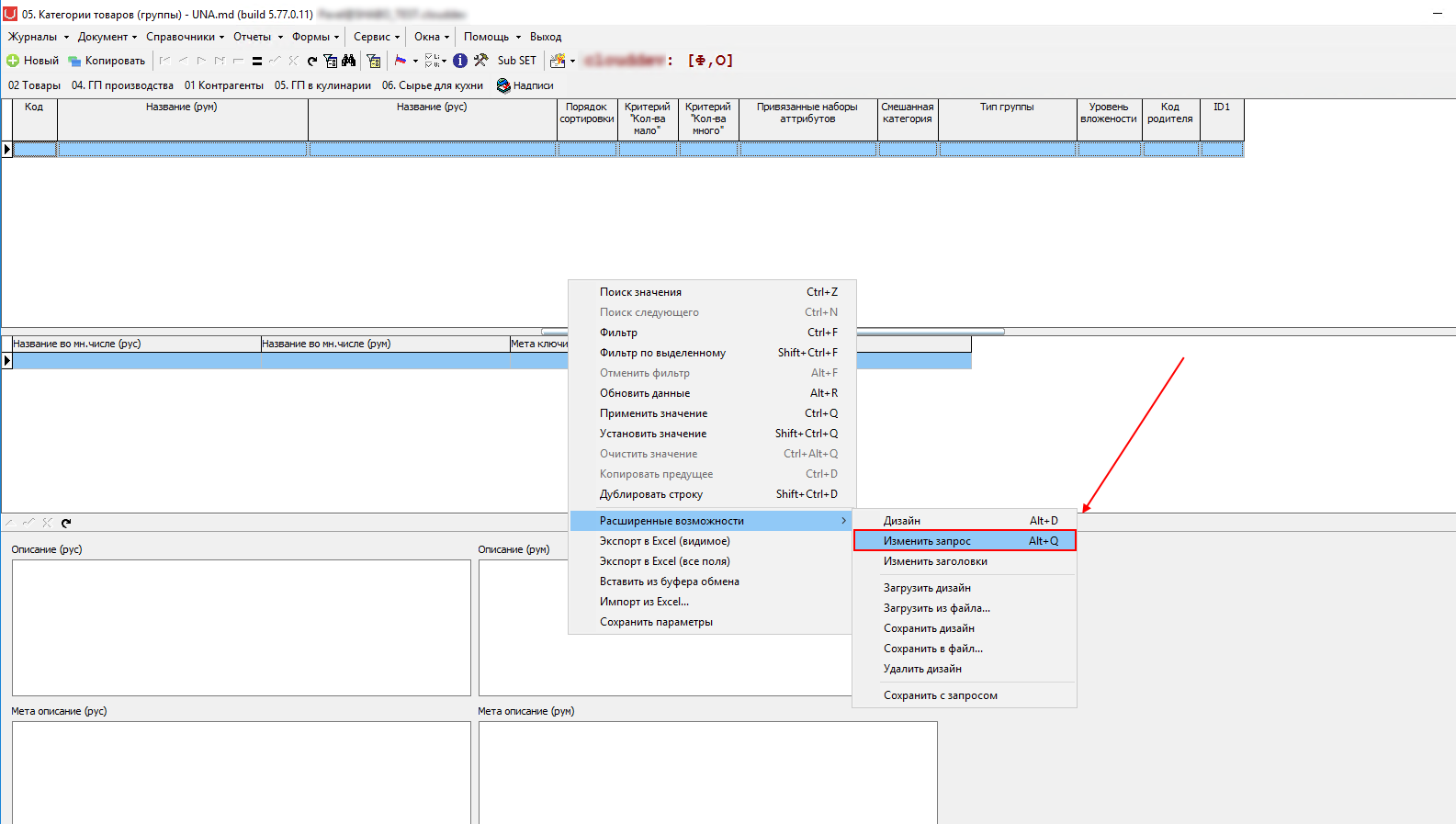Open dropdown arrow next to flag icon
This screenshot has height=824, width=1456.
tap(415, 62)
